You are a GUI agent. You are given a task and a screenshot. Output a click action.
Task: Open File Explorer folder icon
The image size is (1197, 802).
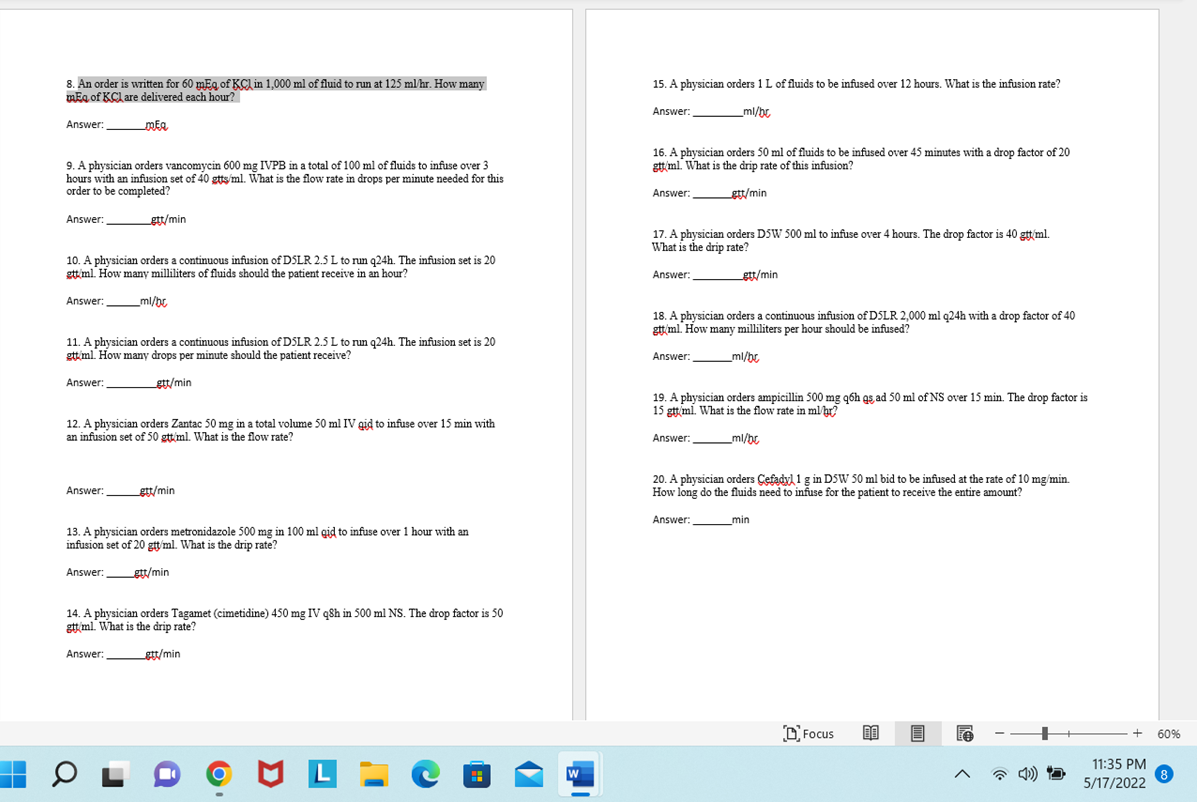(374, 775)
